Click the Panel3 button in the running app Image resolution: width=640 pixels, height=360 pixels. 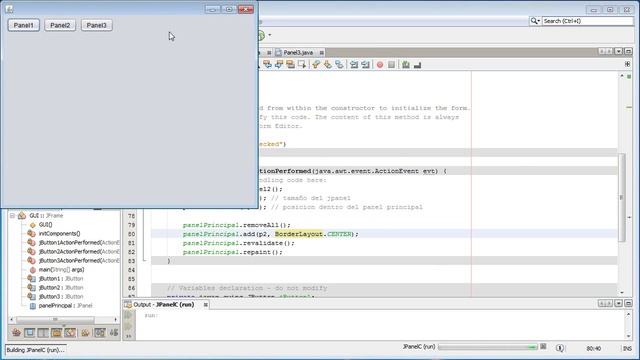coord(97,25)
